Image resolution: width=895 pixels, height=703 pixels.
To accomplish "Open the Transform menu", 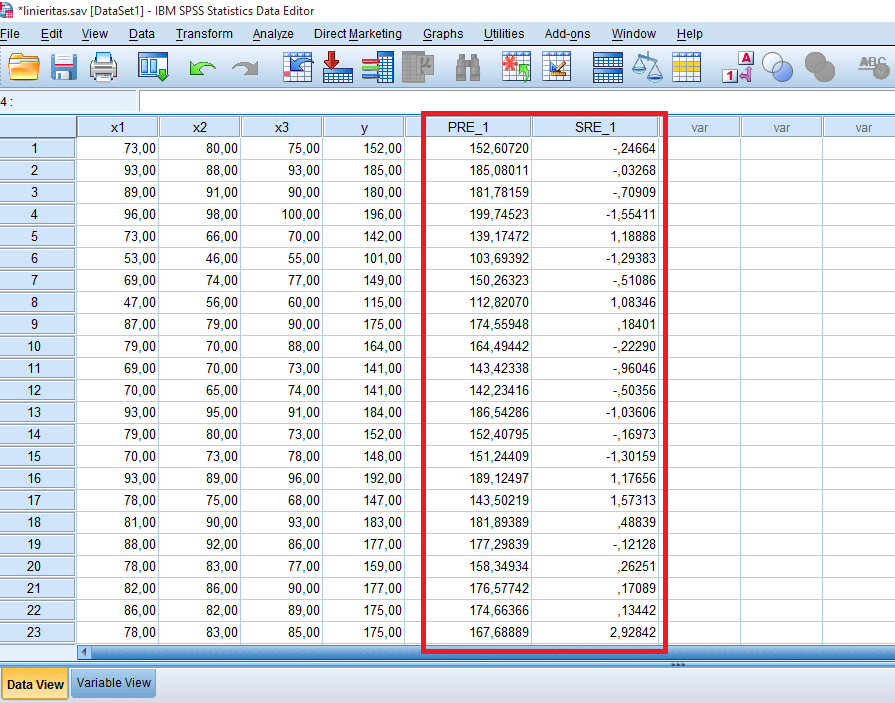I will tap(204, 33).
